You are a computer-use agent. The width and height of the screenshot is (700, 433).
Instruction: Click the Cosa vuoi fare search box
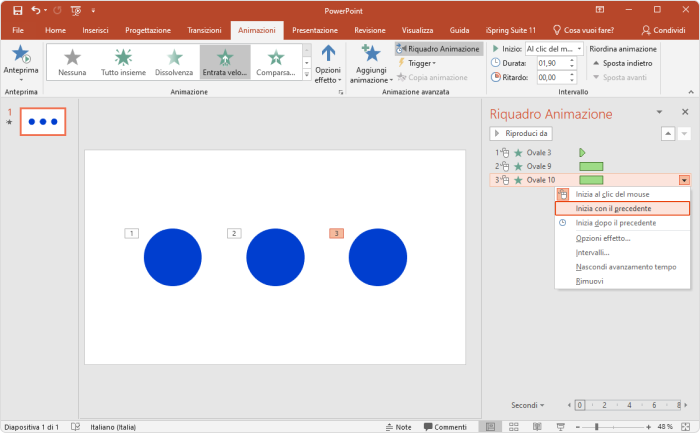pyautogui.click(x=583, y=30)
